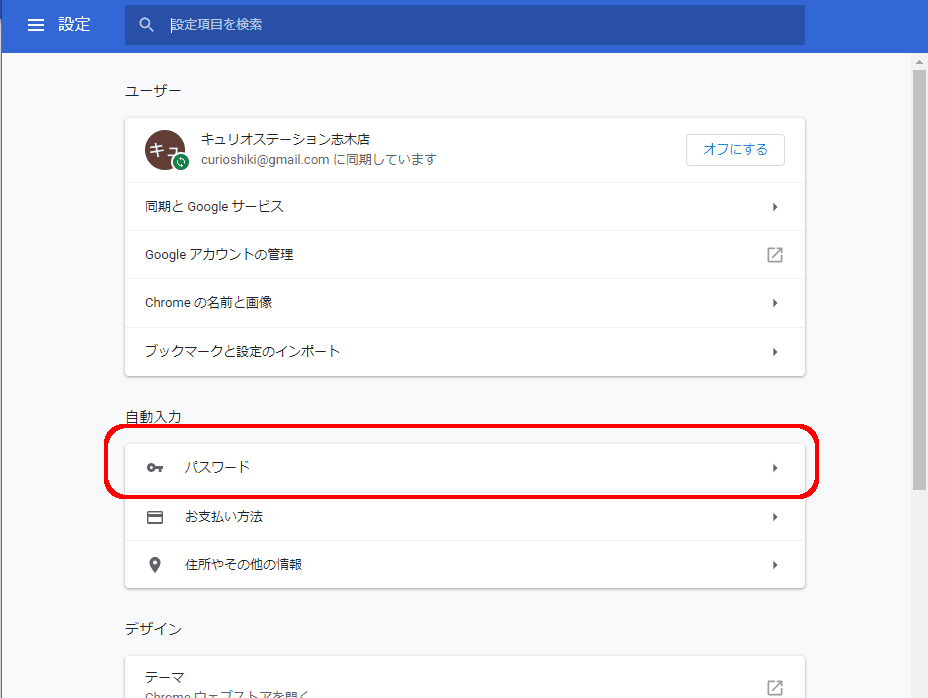The height and width of the screenshot is (698, 928).
Task: Open 住所やその他の情報 settings
Action: 465,565
